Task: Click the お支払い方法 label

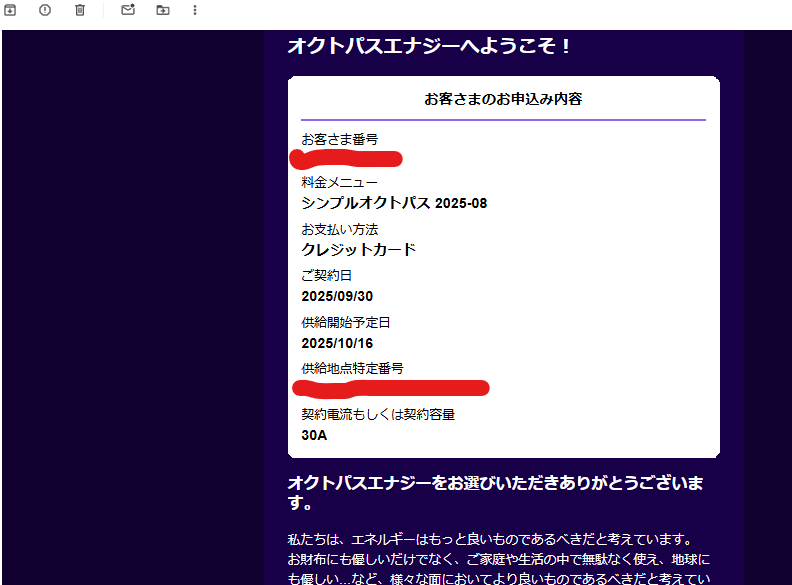Action: coord(339,229)
